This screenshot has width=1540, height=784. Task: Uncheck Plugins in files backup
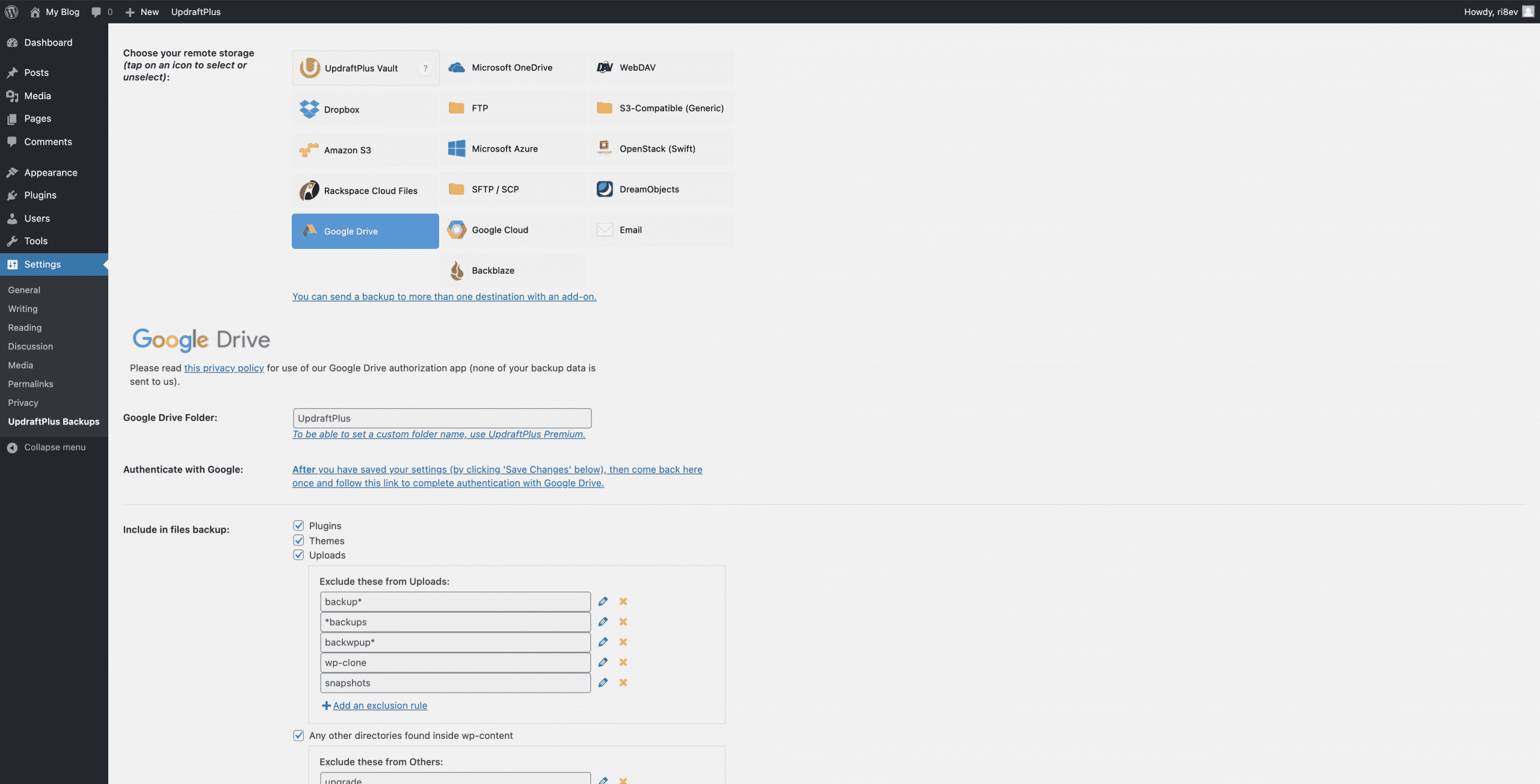pyautogui.click(x=298, y=525)
